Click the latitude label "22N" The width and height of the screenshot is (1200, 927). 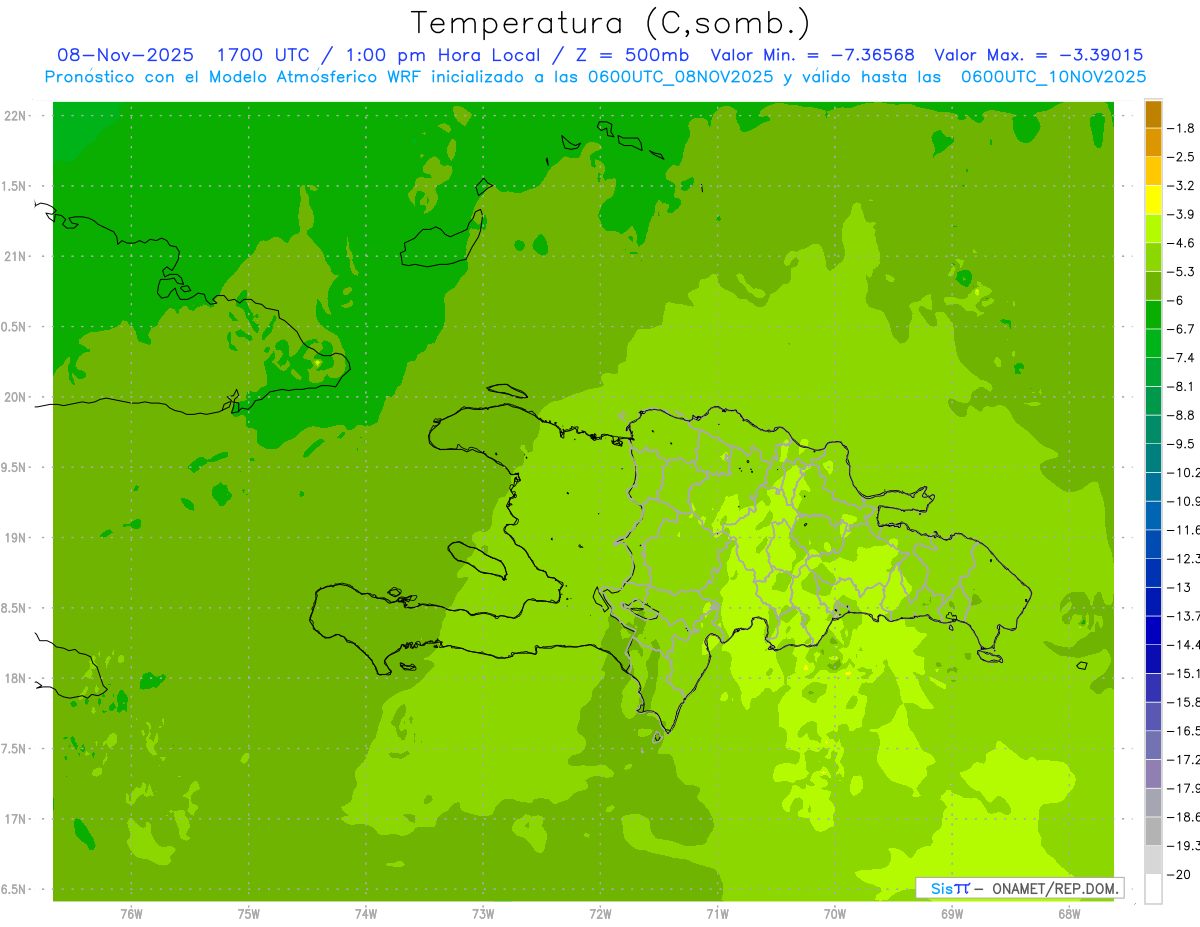coord(16,116)
